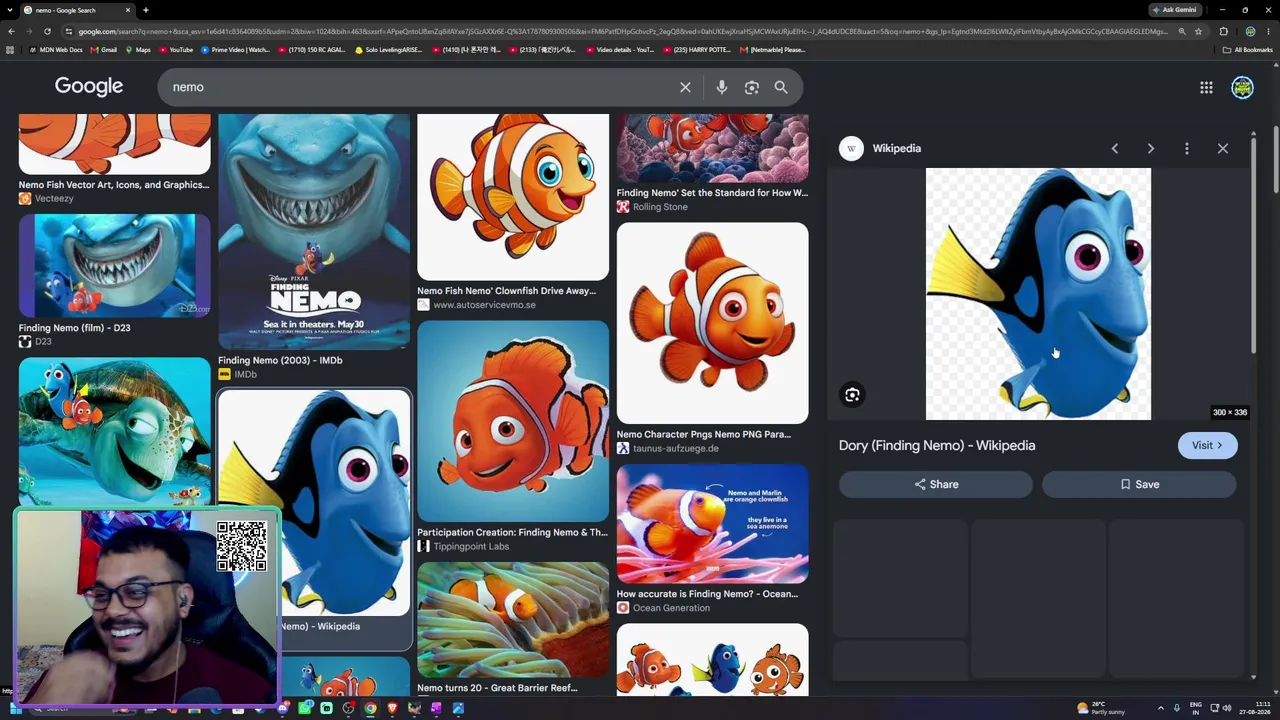This screenshot has width=1280, height=720.
Task: Open the Chrome profile icon in the toolbar
Action: coord(1250,31)
